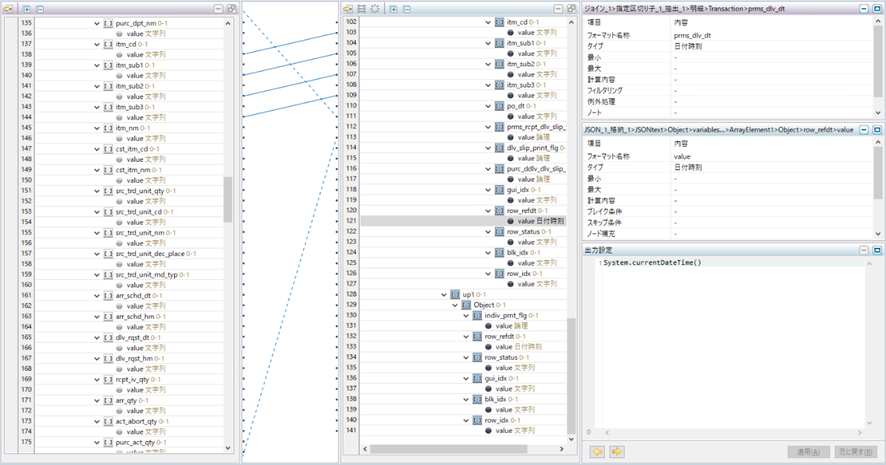Image resolution: width=886 pixels, height=465 pixels.
Task: Click the left panel vertical scrollbar thumb
Action: [228, 199]
